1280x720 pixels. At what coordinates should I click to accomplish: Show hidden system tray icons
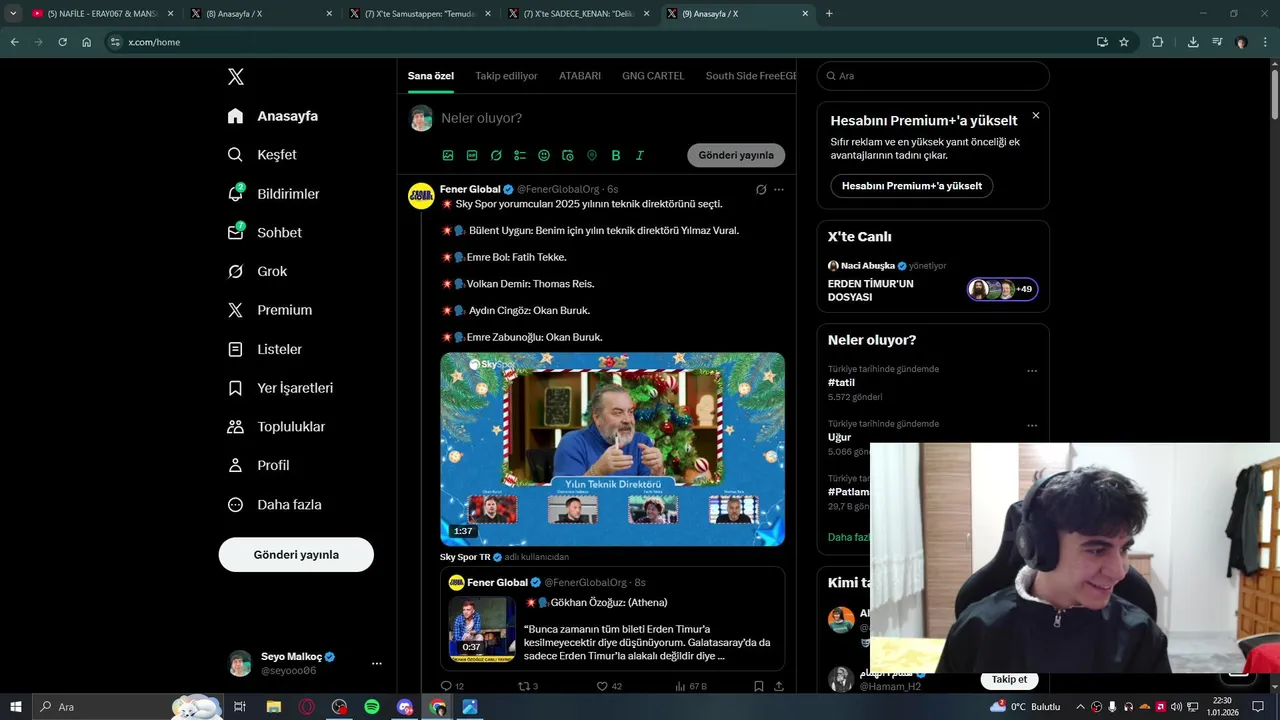click(1079, 707)
